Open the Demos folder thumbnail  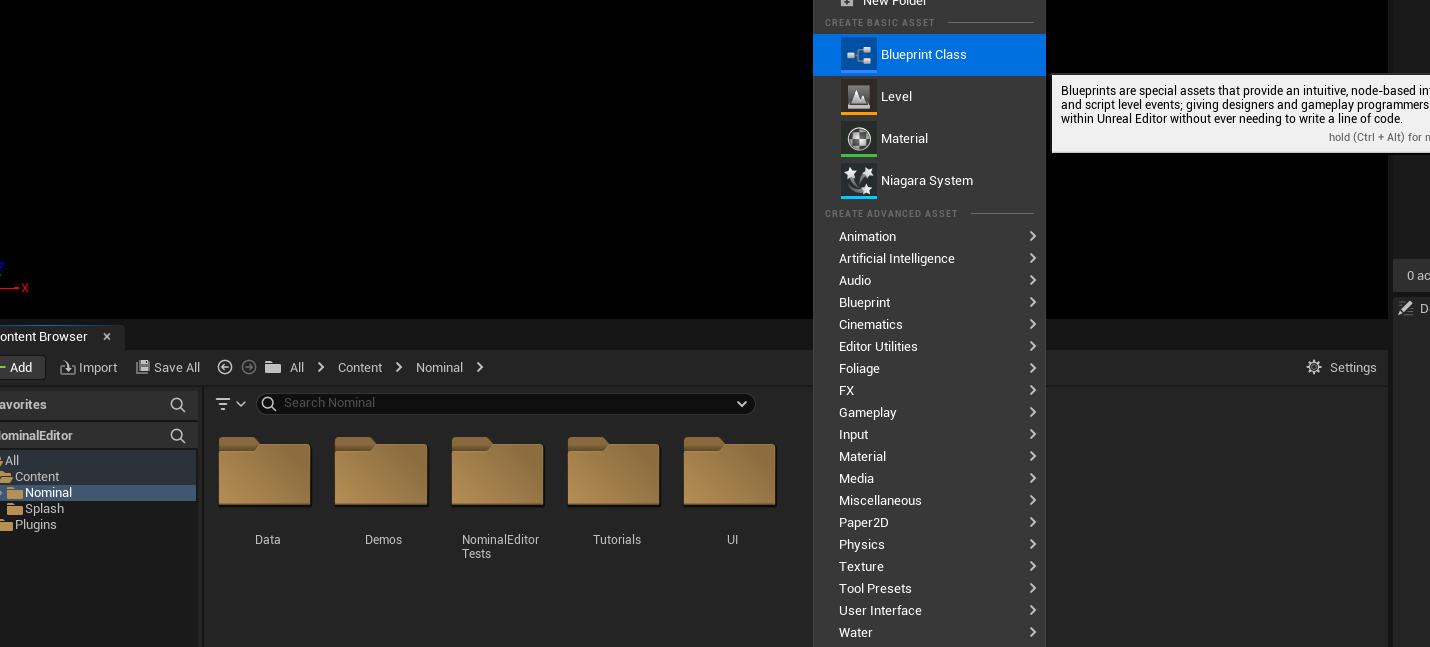(381, 472)
